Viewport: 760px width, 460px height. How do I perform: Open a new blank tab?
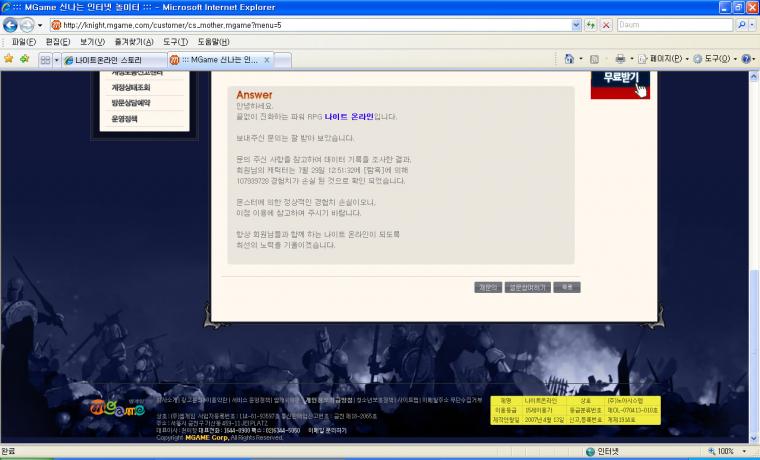[x=283, y=60]
